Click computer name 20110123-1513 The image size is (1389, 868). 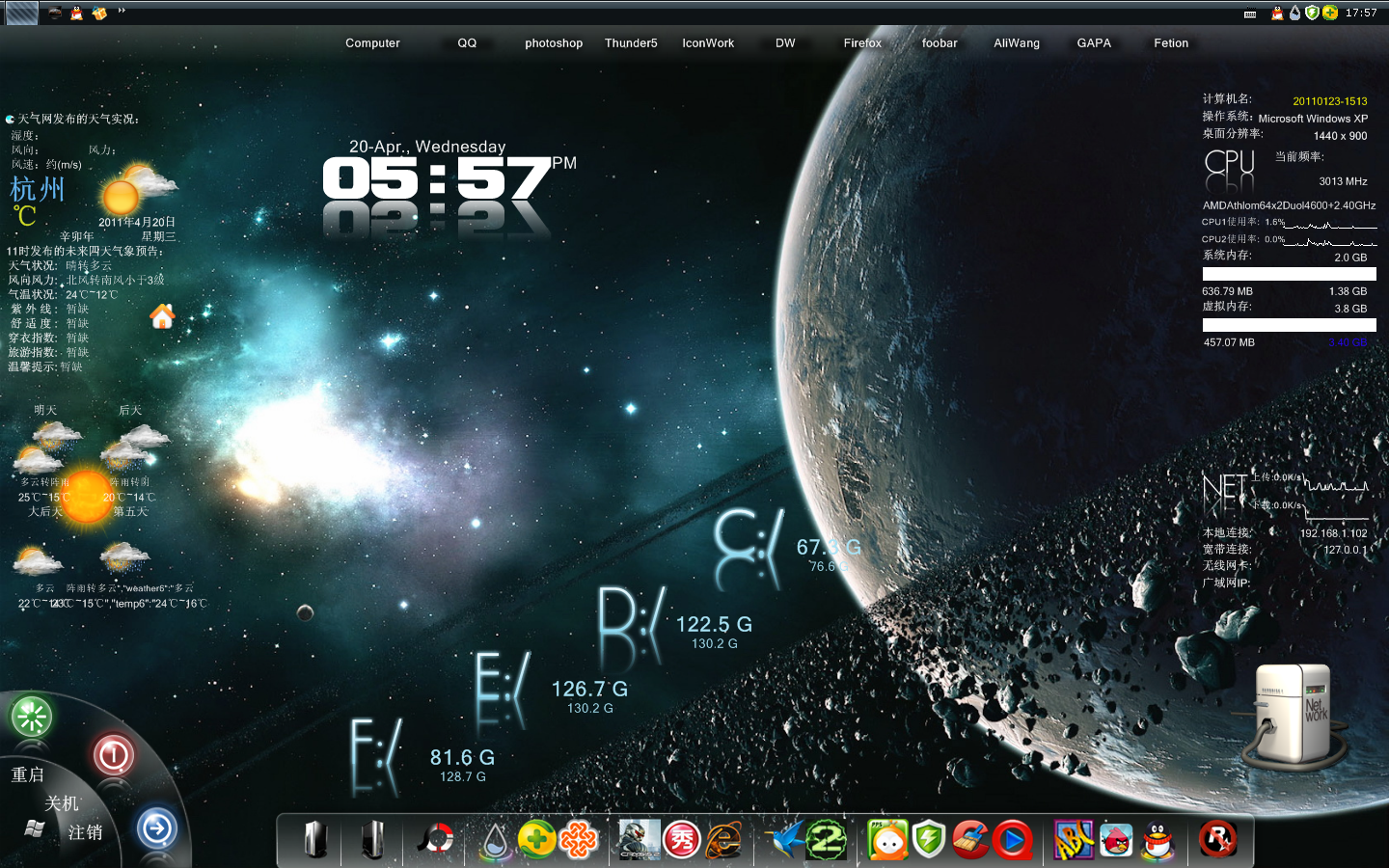pyautogui.click(x=1330, y=101)
